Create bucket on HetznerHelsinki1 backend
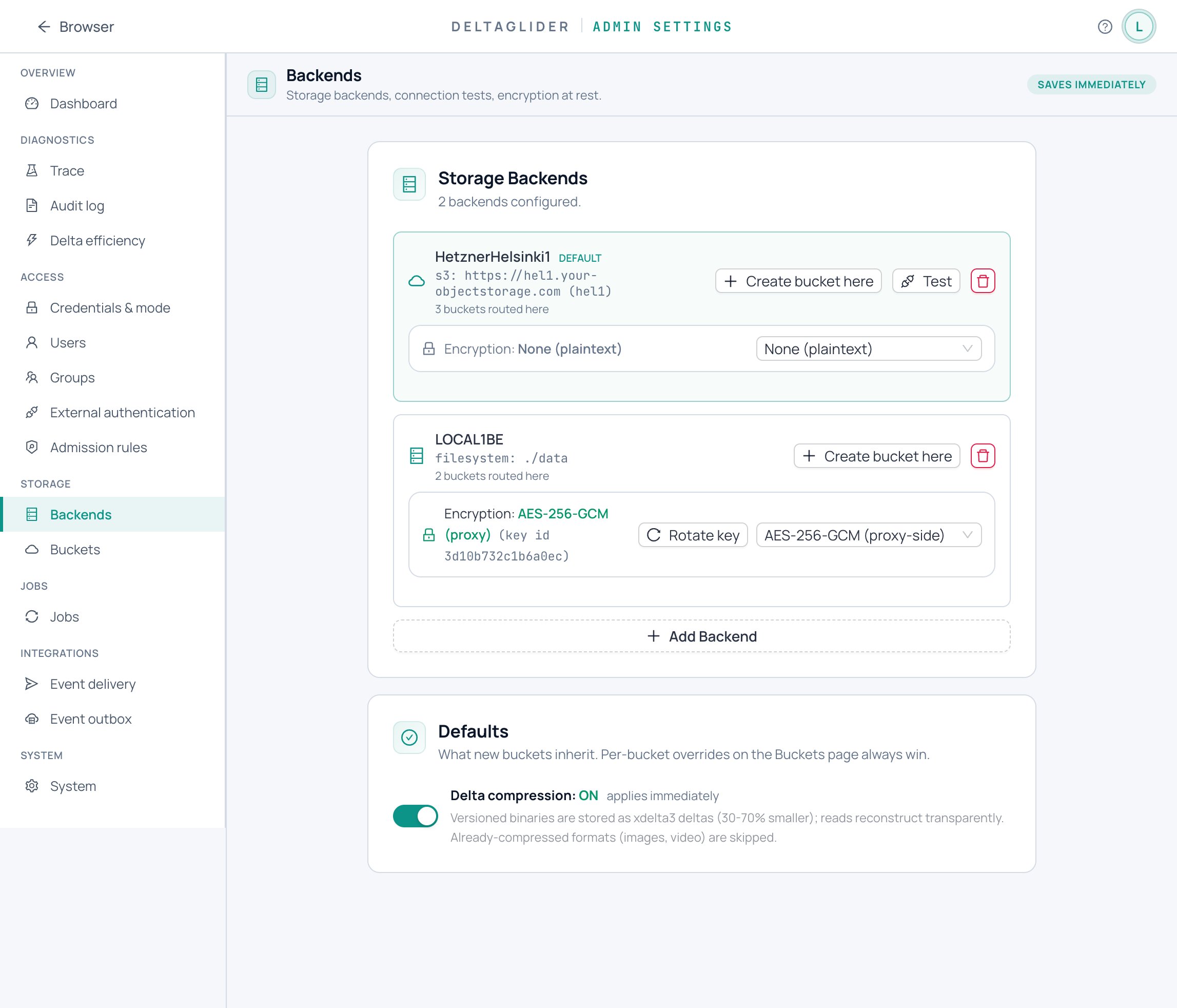 [798, 281]
